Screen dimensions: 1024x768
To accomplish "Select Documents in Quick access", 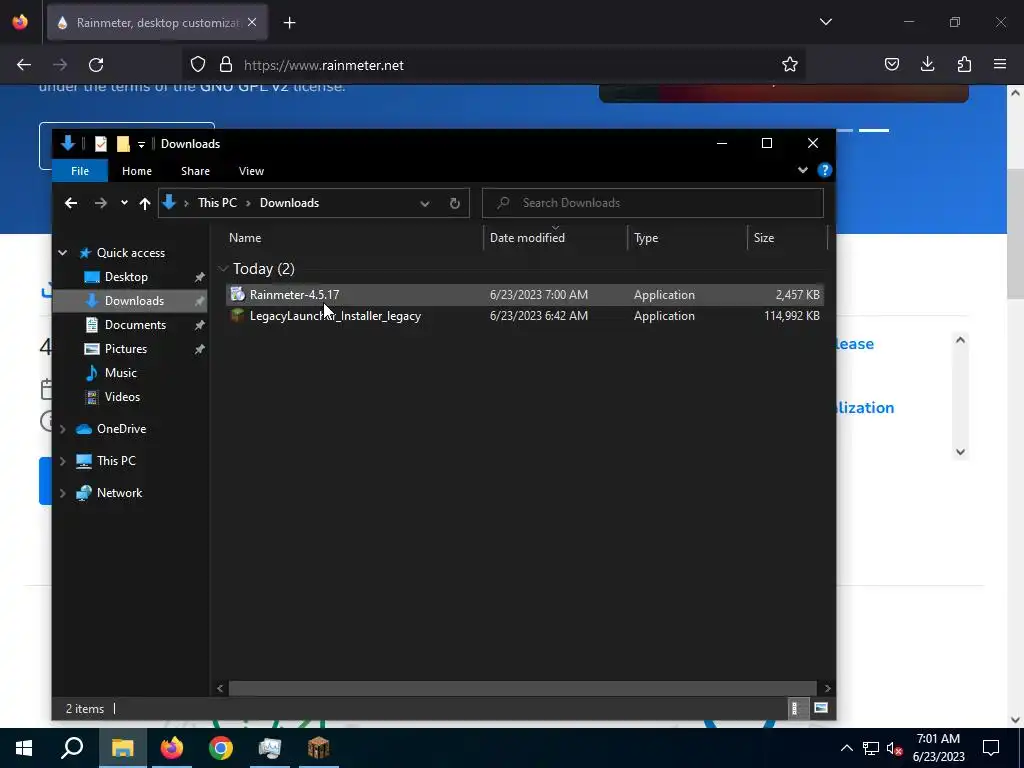I will [135, 325].
